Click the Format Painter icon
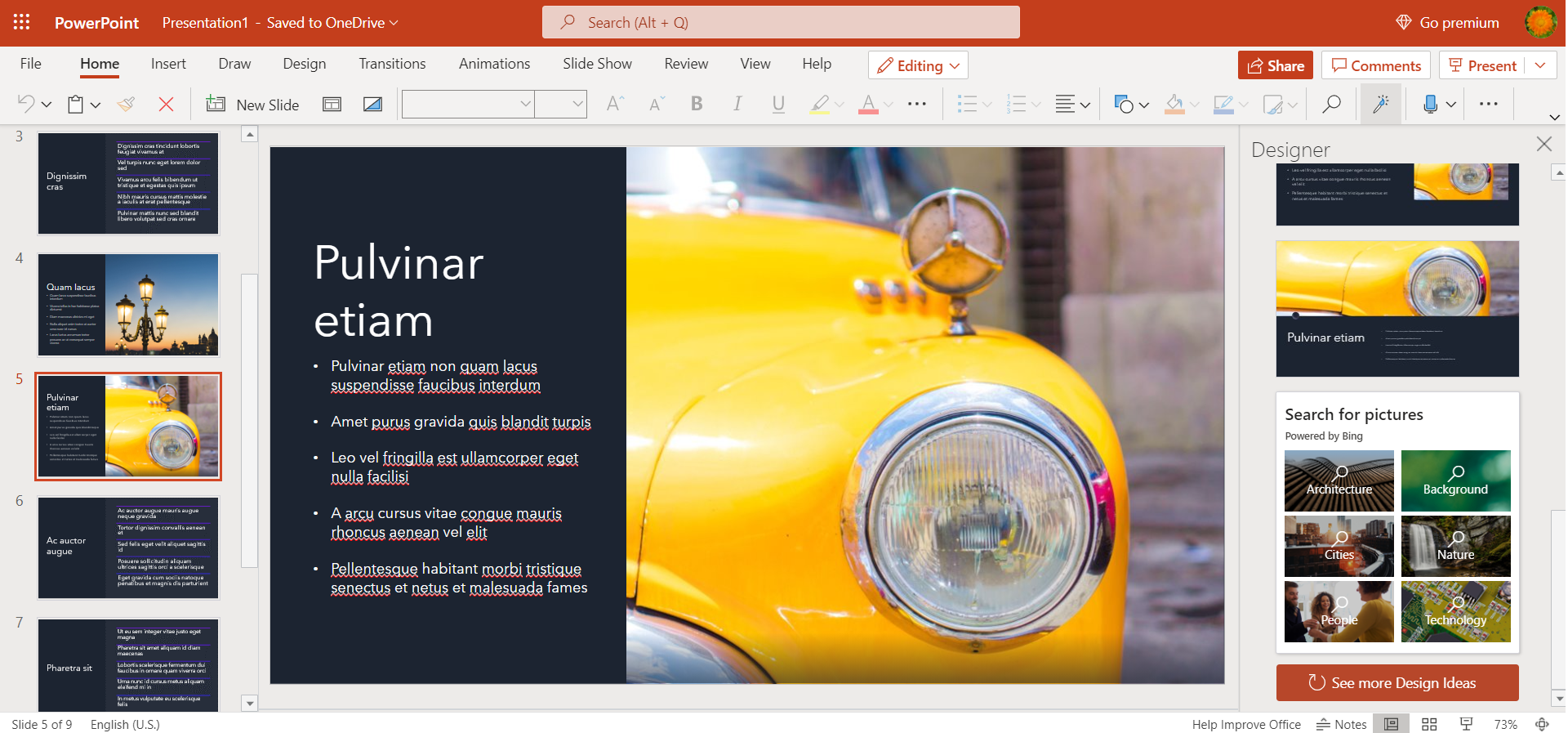 coord(126,105)
